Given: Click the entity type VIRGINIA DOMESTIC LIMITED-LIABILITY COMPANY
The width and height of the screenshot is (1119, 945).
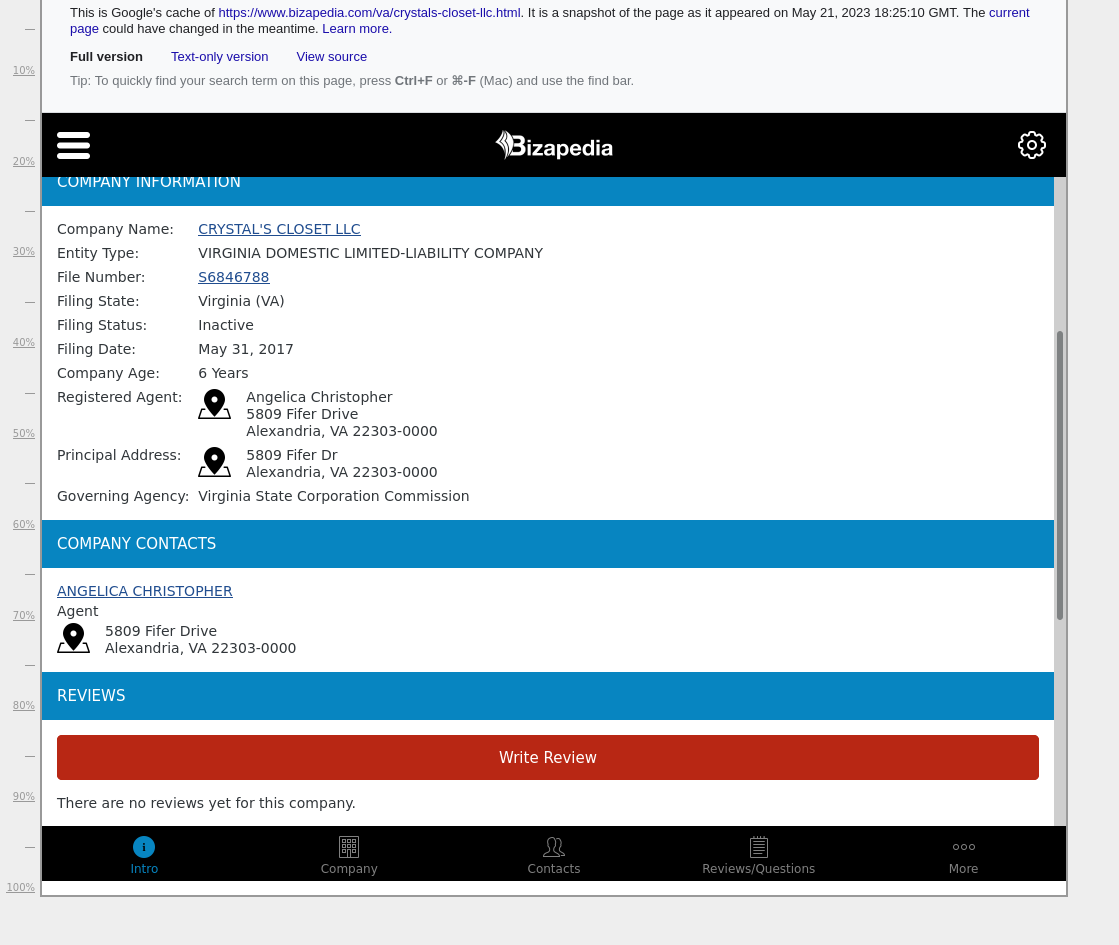Looking at the screenshot, I should [370, 253].
